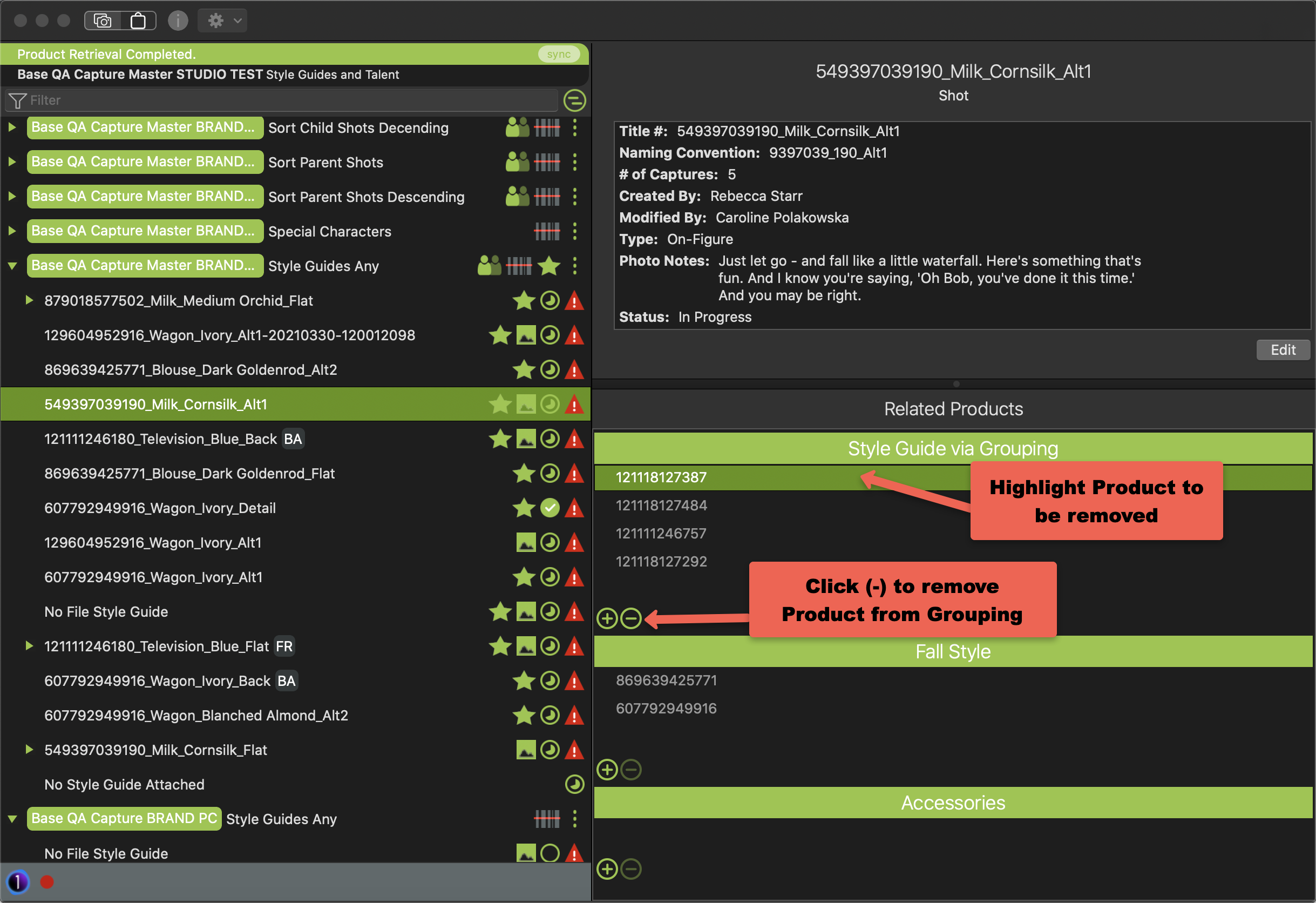This screenshot has width=1316, height=903.
Task: Click the camera capture icon in toolbar
Action: pos(103,21)
